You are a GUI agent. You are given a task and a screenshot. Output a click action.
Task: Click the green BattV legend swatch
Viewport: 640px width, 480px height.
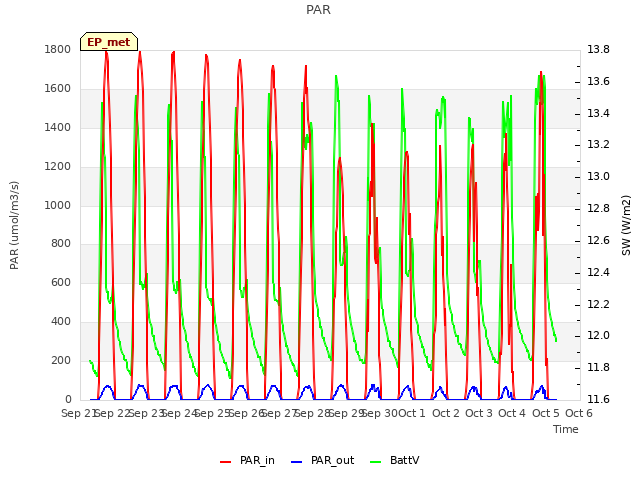(x=376, y=462)
